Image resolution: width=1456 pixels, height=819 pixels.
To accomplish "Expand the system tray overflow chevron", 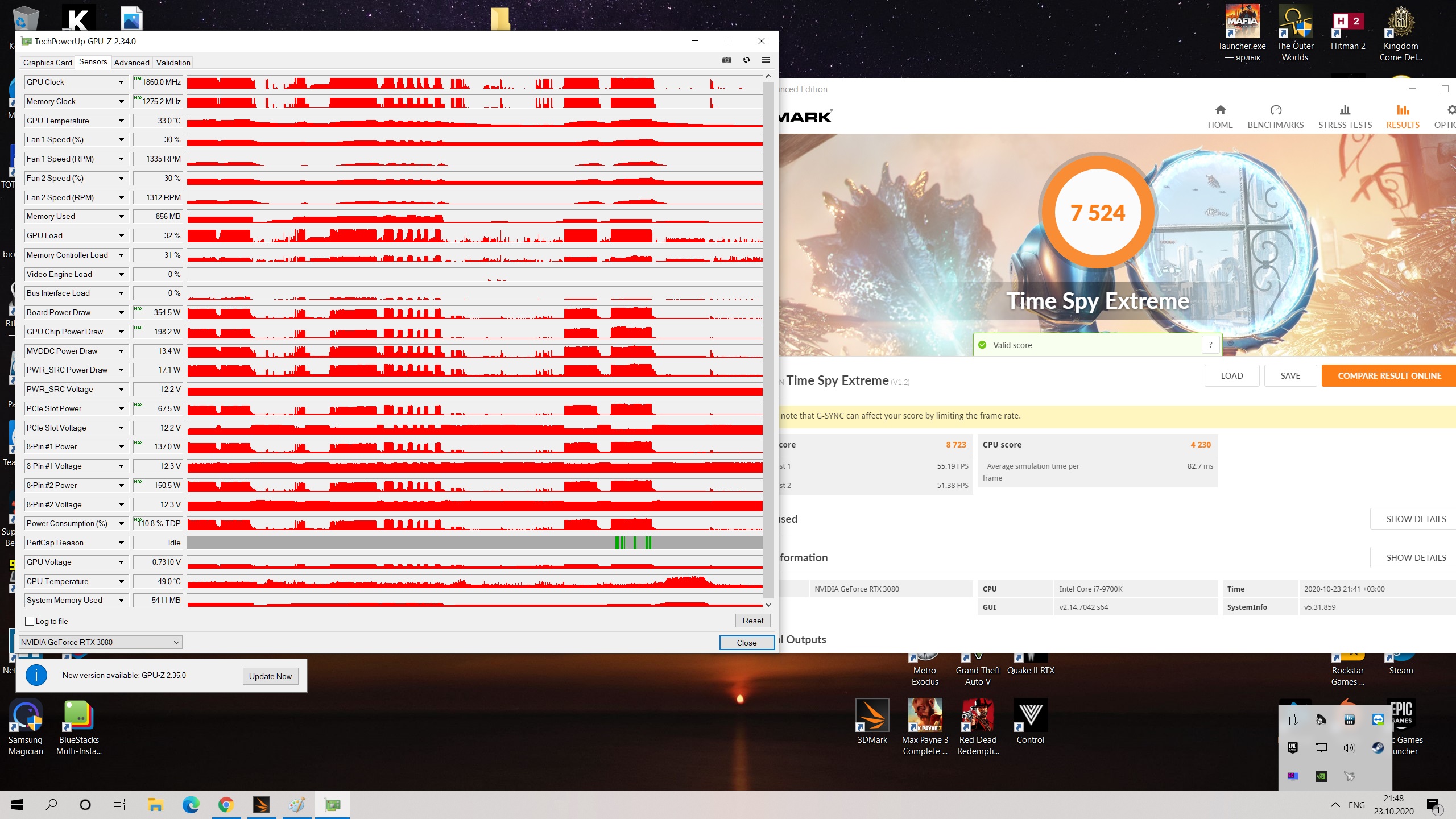I will click(1335, 805).
